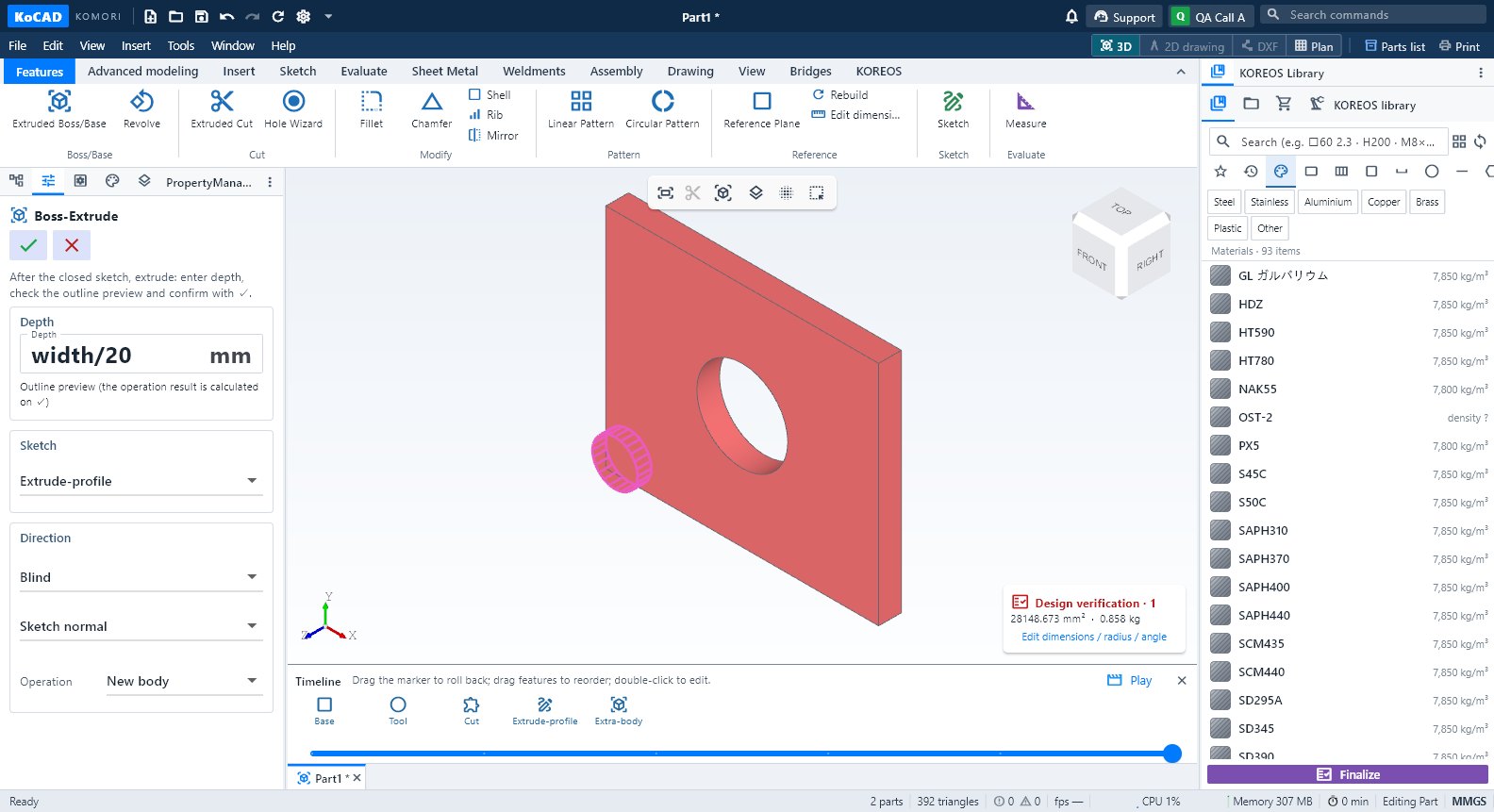
Task: Save the document with the floppy icon
Action: click(x=201, y=16)
